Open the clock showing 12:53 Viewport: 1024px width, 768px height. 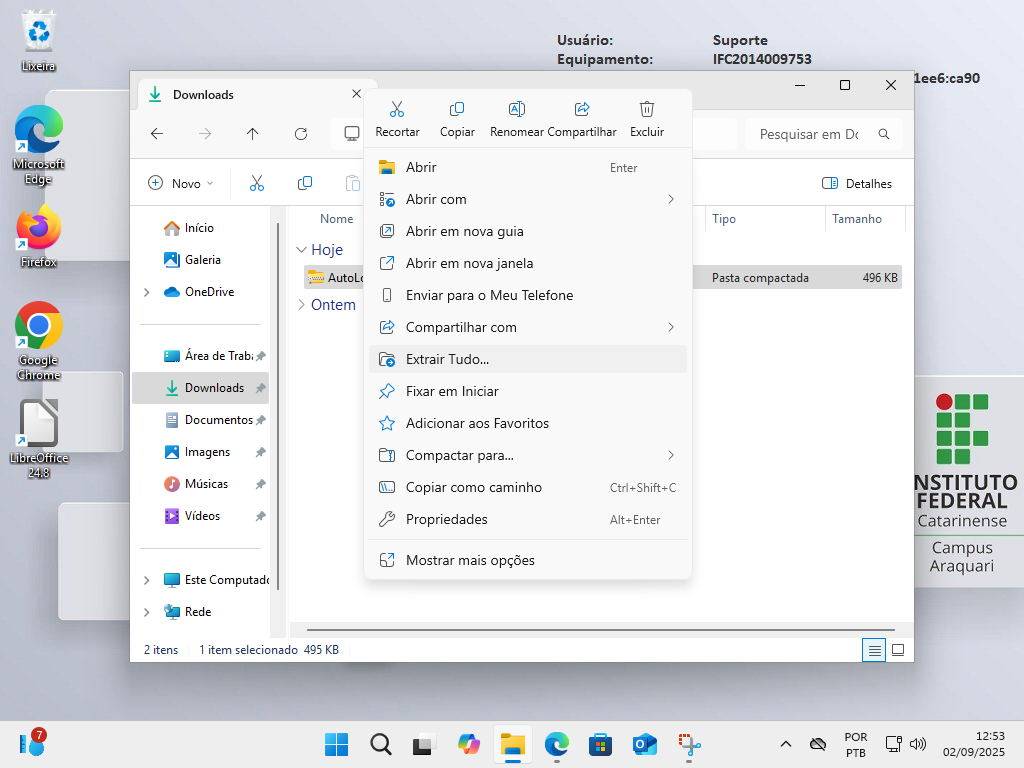(x=974, y=744)
